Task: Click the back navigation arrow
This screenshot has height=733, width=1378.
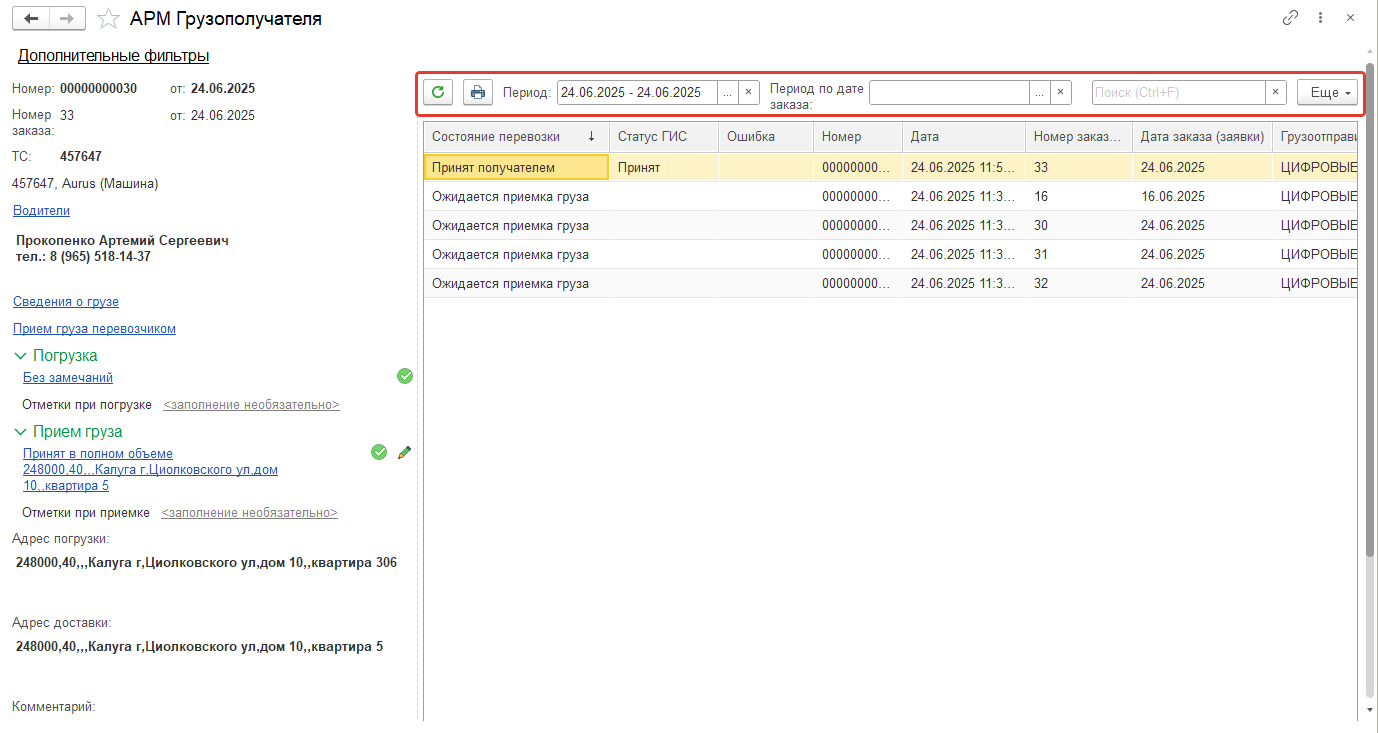Action: click(33, 19)
